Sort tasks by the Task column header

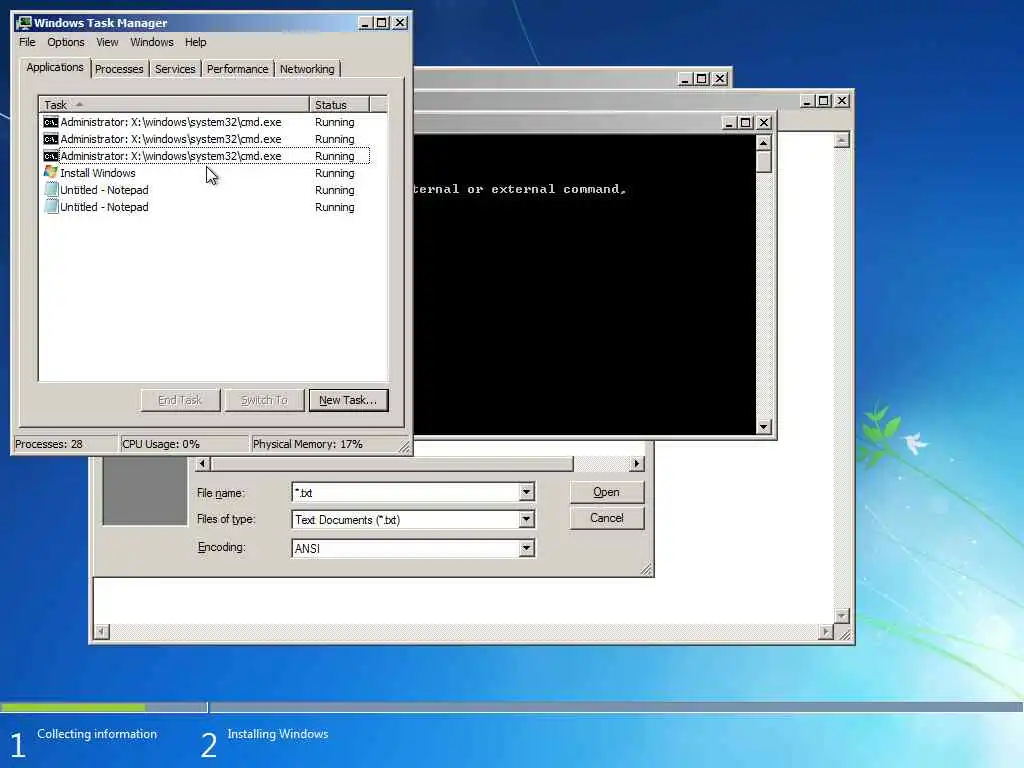(174, 104)
